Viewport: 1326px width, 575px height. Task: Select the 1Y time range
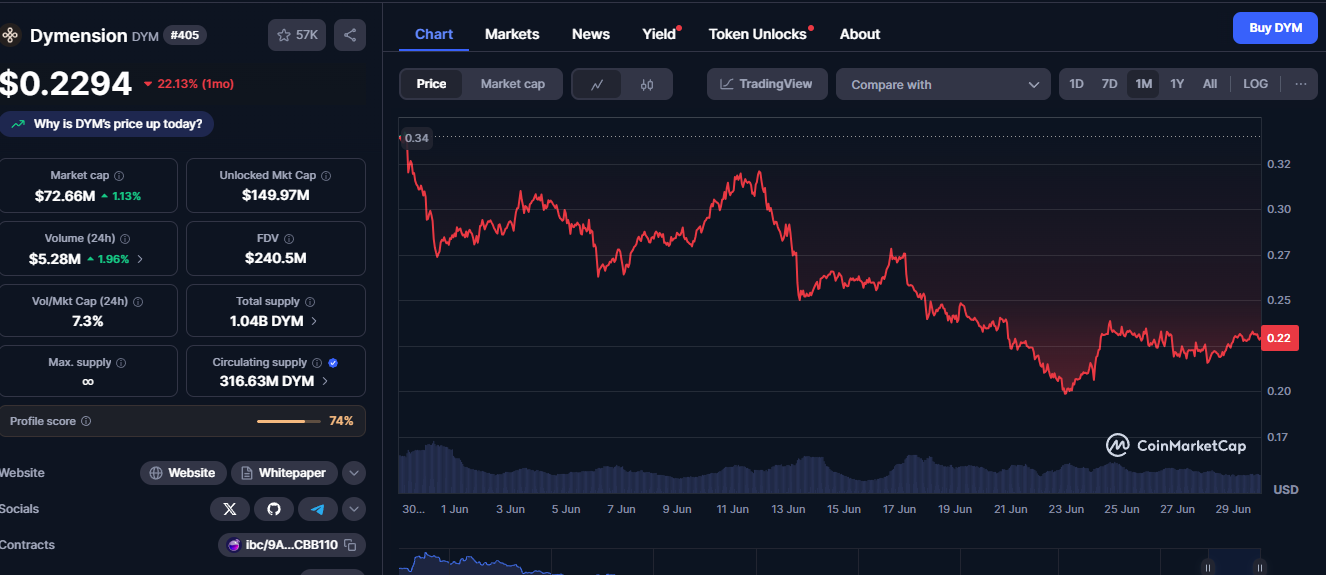click(x=1177, y=84)
